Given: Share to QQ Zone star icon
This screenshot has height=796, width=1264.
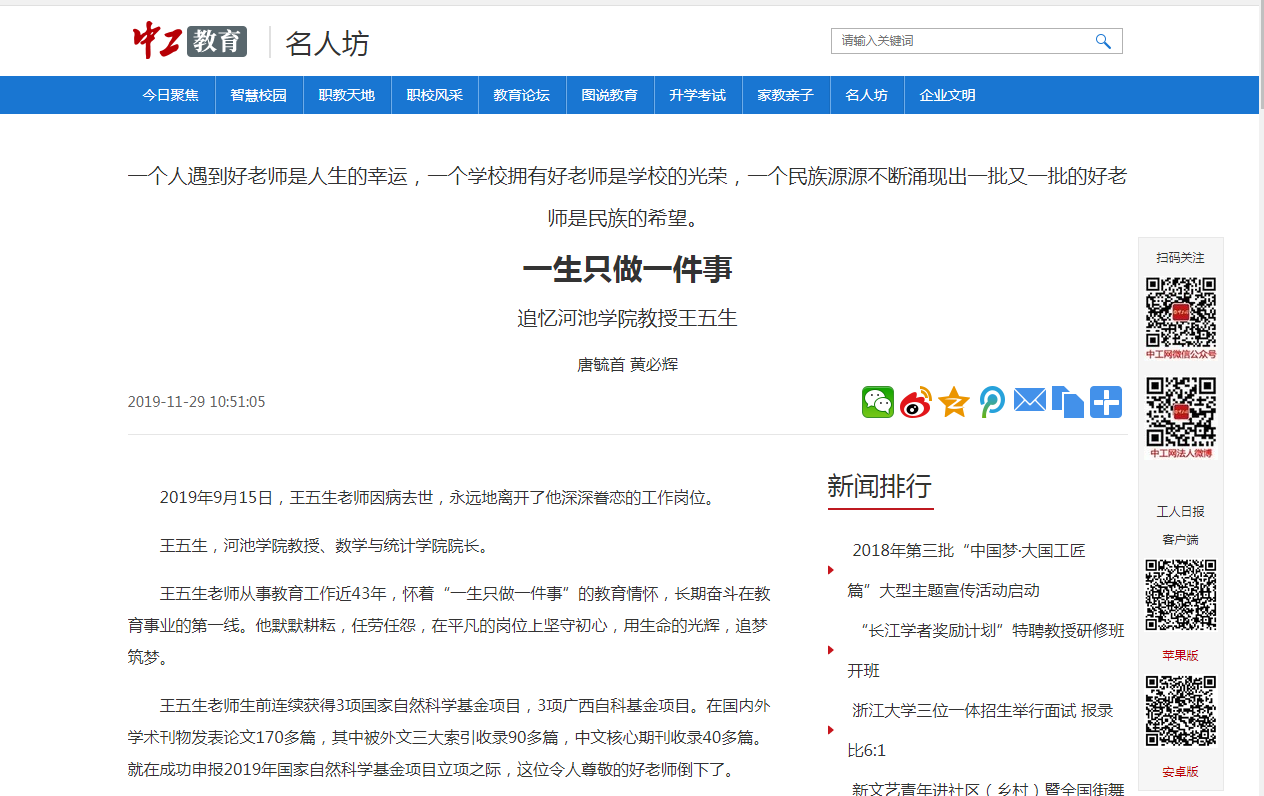Looking at the screenshot, I should click(954, 402).
